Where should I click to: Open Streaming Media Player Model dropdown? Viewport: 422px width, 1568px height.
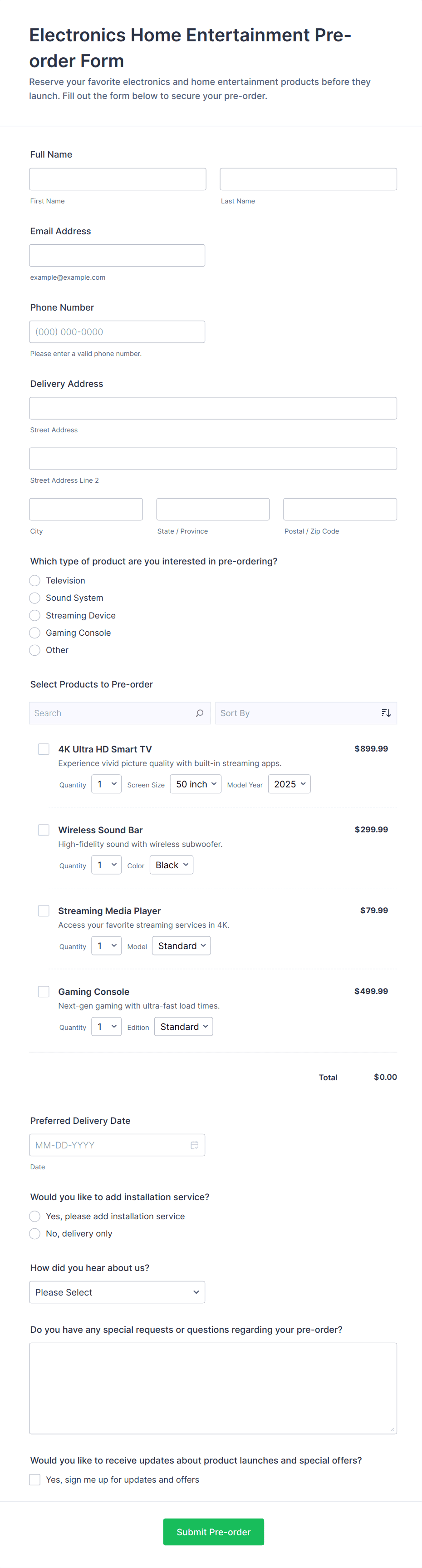181,946
